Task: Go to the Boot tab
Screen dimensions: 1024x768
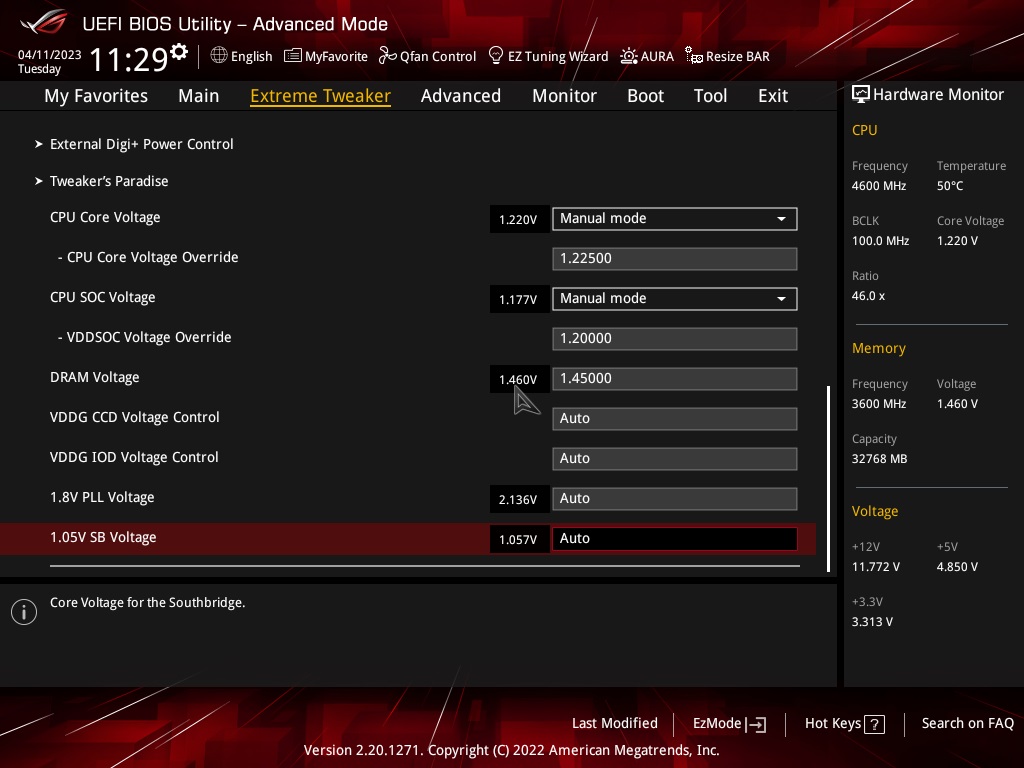Action: click(645, 96)
